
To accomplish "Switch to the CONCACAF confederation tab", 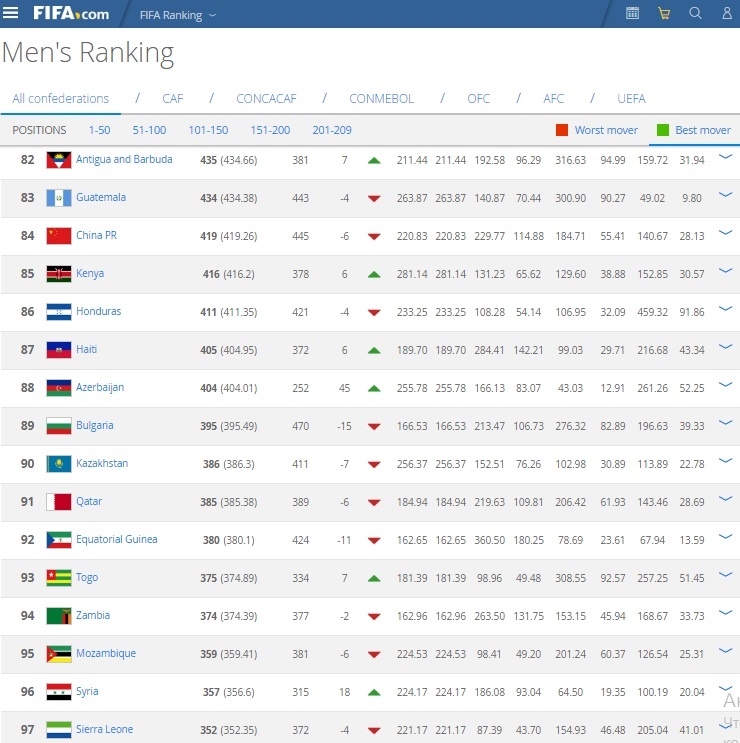I will 267,98.
